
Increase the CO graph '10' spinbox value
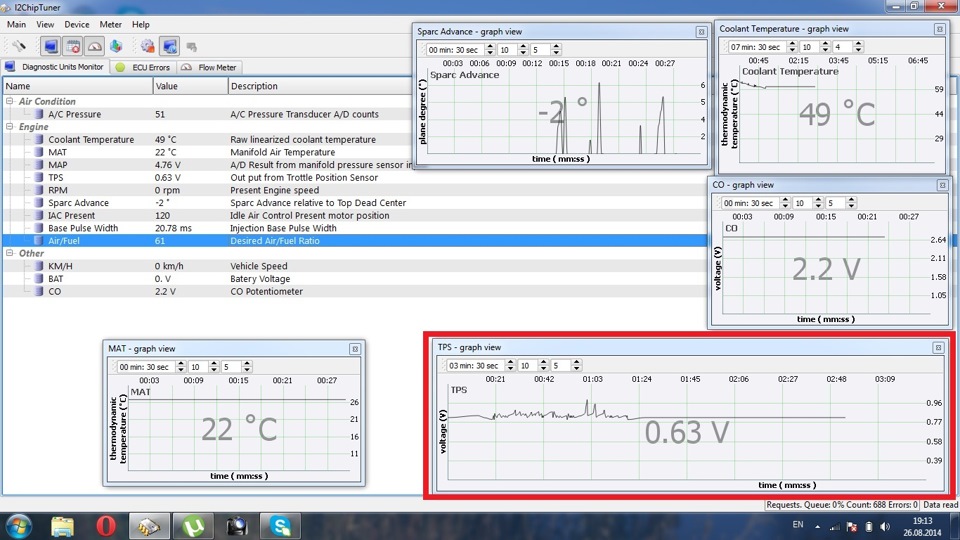click(818, 200)
